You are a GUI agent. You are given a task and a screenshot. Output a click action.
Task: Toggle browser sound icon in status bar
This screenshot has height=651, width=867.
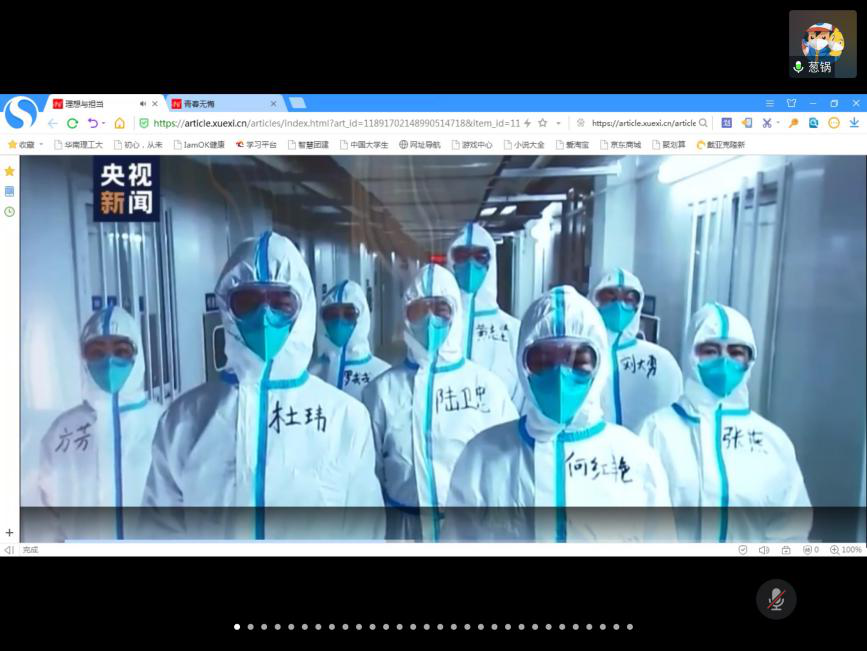(764, 550)
